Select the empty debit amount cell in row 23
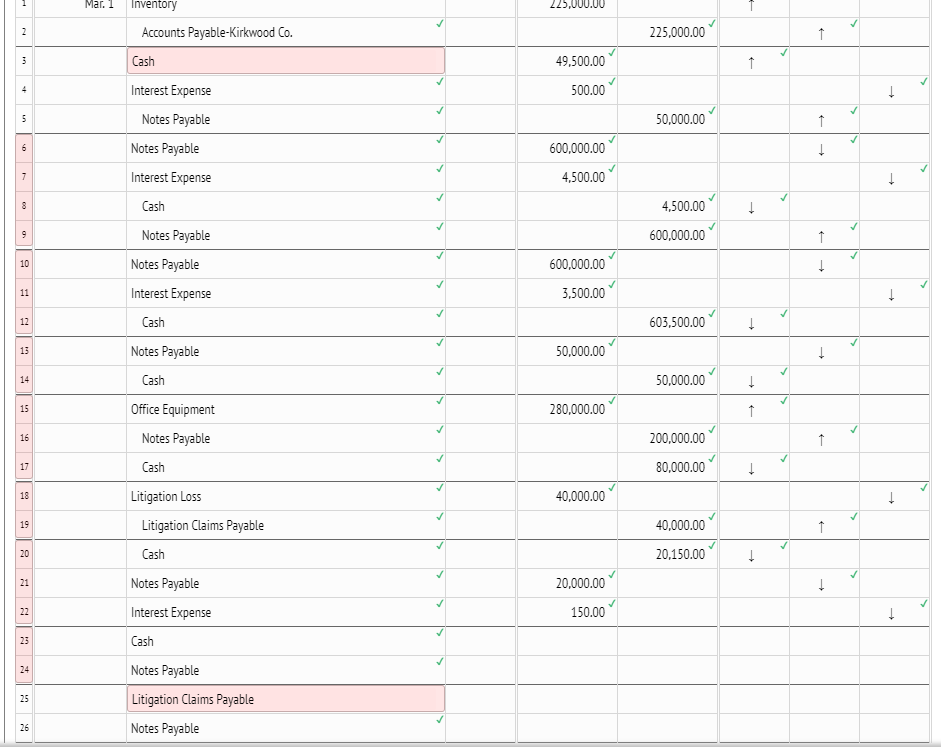This screenshot has height=750, width=941. point(565,641)
